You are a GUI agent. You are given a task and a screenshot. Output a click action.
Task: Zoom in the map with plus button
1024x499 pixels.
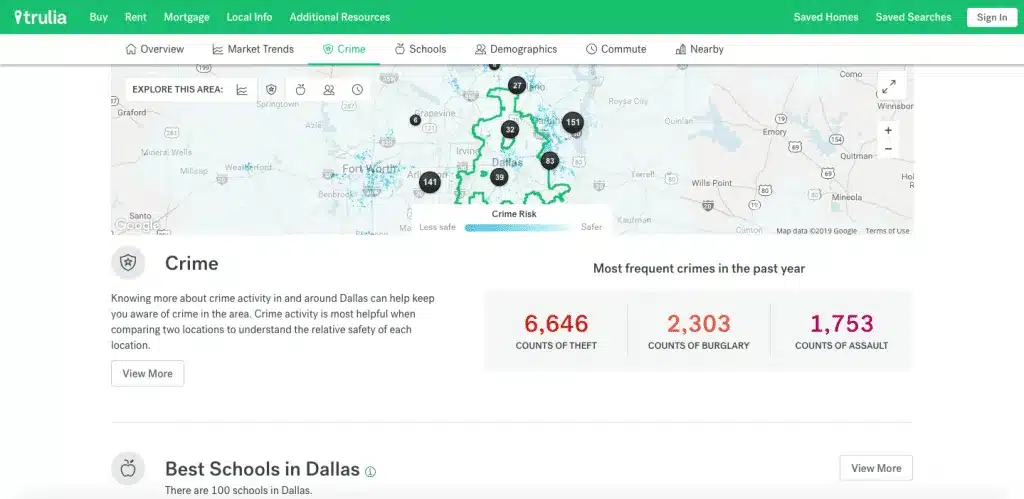tap(888, 130)
